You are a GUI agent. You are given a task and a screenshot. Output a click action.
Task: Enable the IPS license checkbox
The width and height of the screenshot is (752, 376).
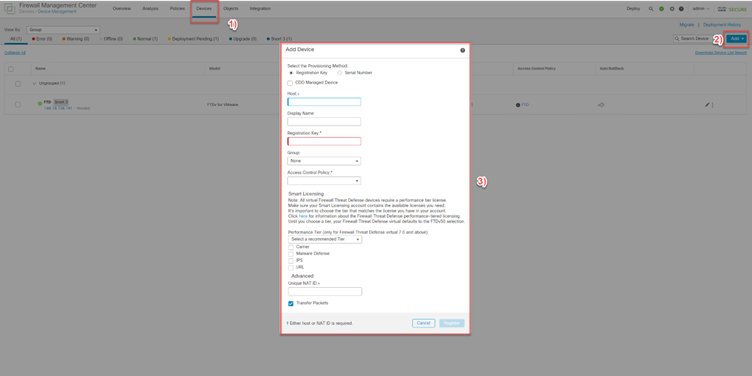291,260
